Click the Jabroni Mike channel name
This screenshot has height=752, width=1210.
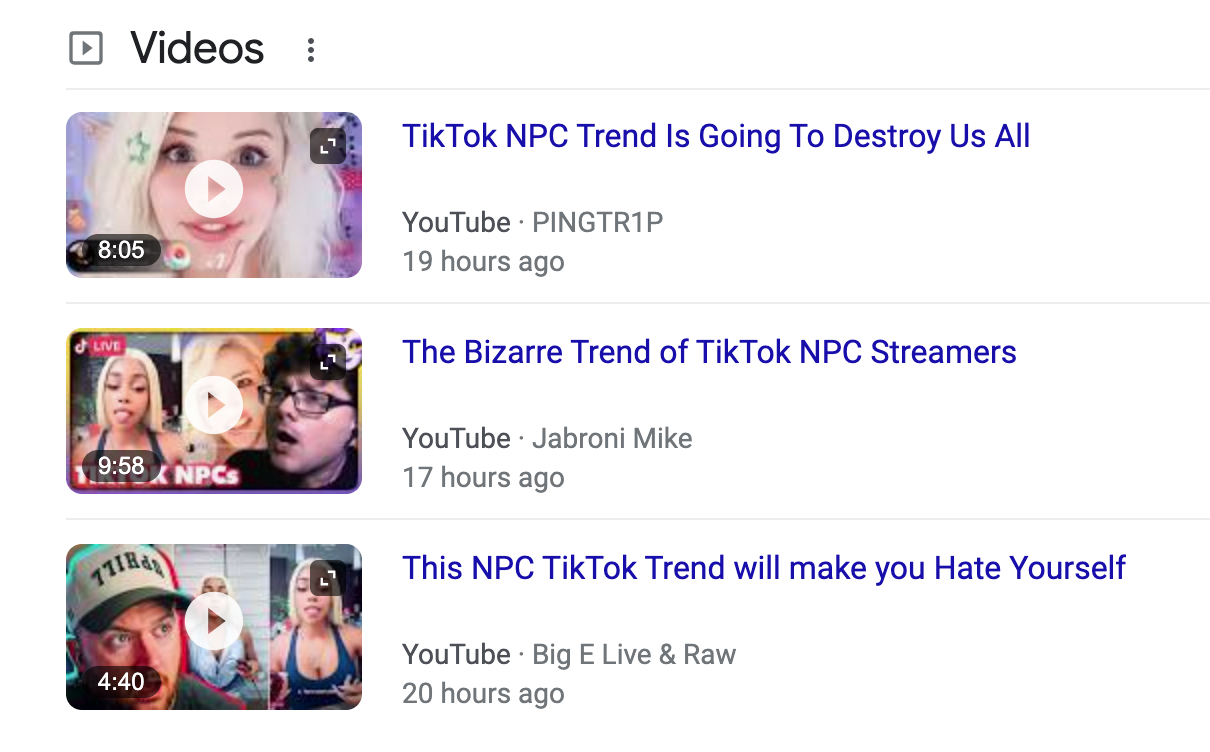pyautogui.click(x=612, y=438)
